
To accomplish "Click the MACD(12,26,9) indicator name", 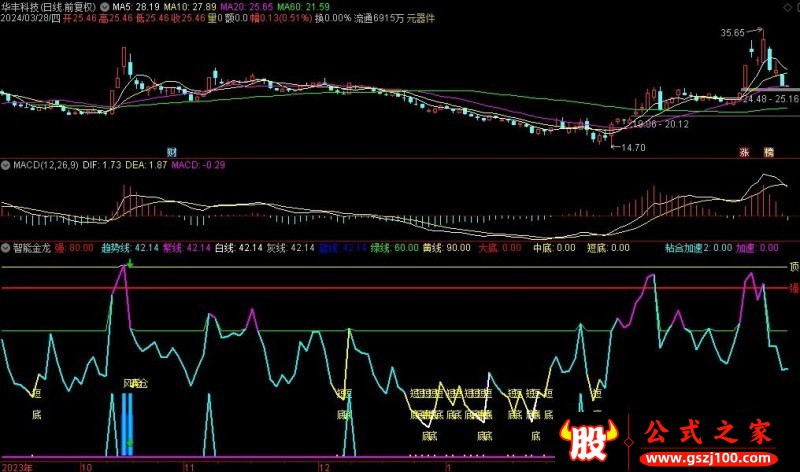I will [46, 163].
